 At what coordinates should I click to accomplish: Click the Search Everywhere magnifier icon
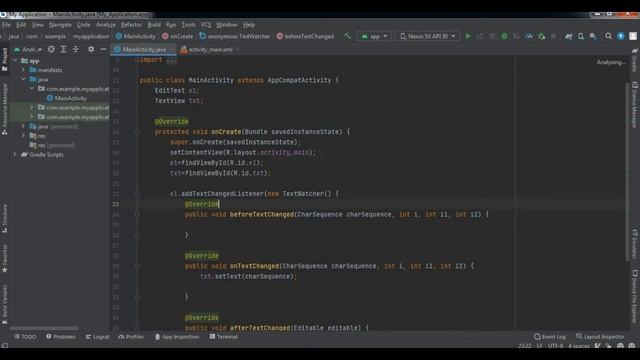click(608, 36)
